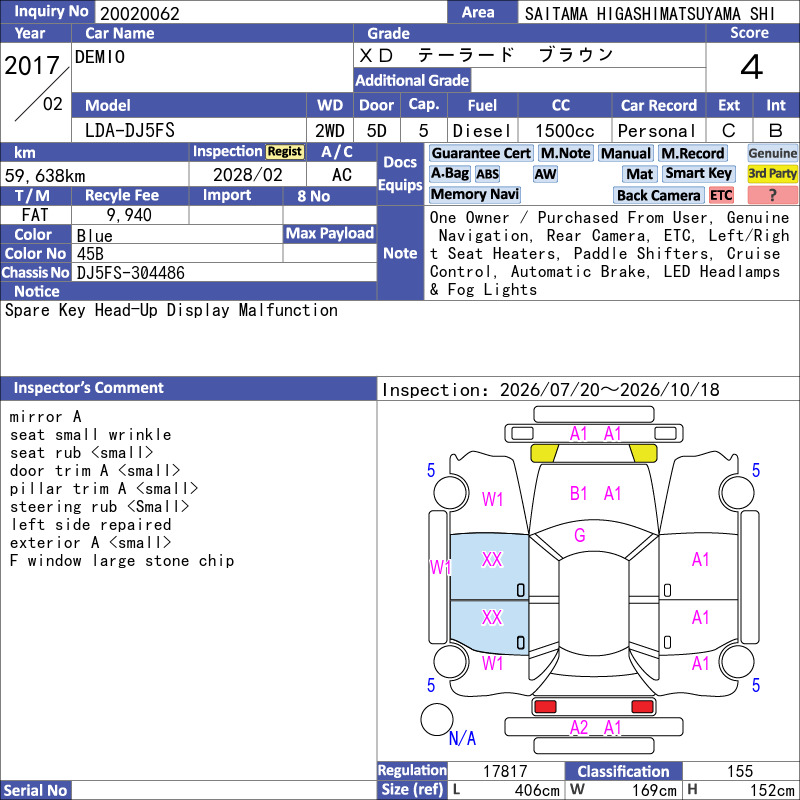Click the Spare Key Head-Up Display notice

click(x=171, y=310)
